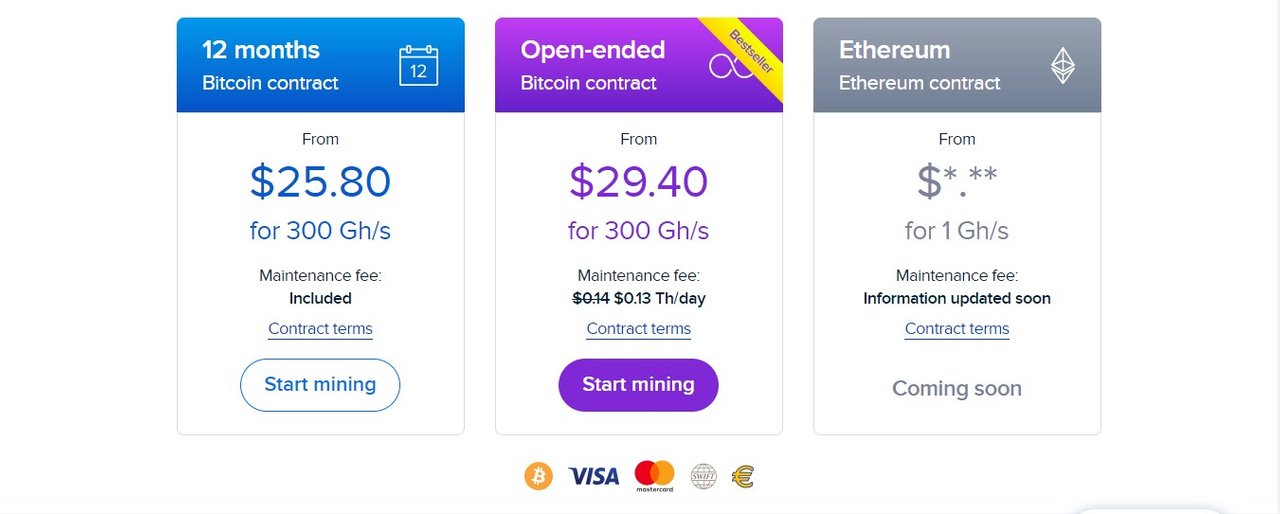This screenshot has width=1280, height=514.
Task: Select the 12 months Bitcoin contract header
Action: coord(320,65)
